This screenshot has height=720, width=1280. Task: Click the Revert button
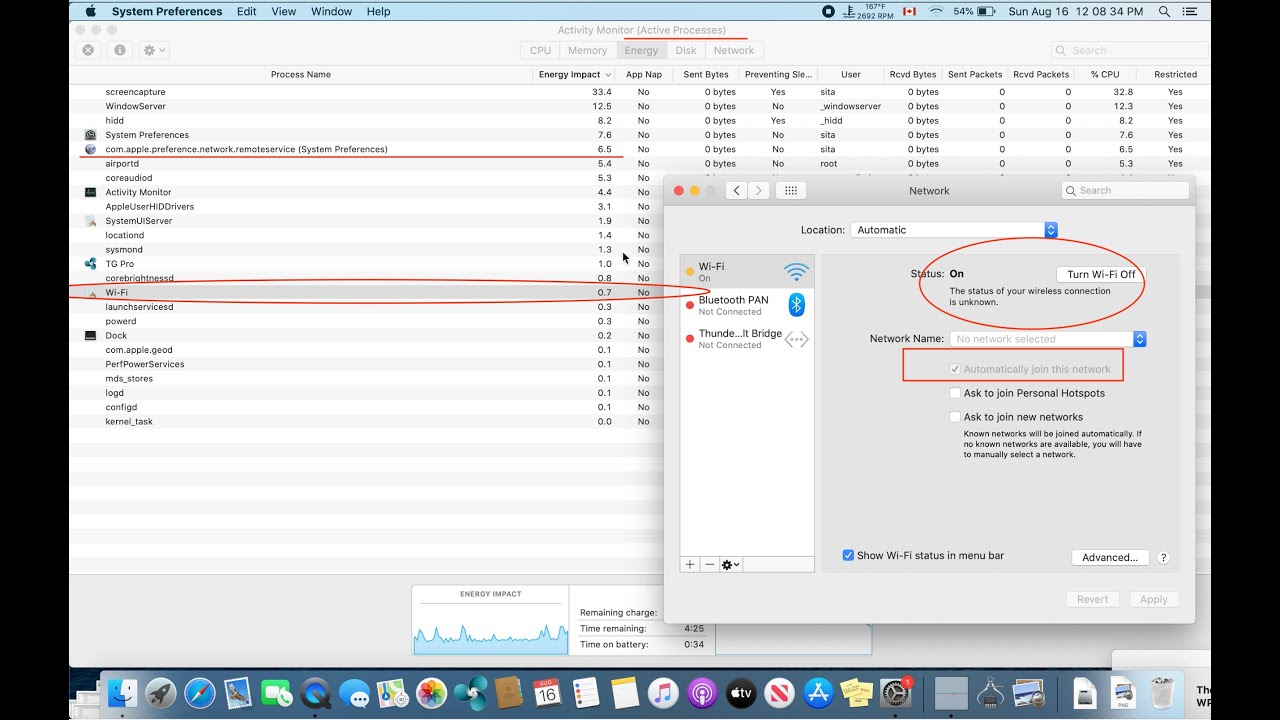(x=1092, y=599)
